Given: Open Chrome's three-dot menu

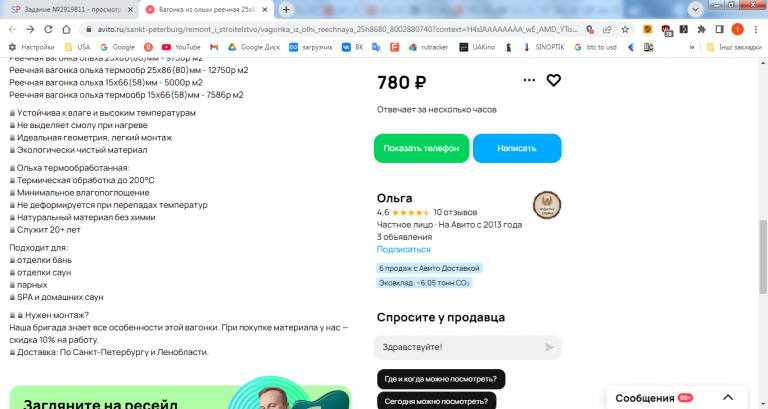Looking at the screenshot, I should tap(756, 29).
